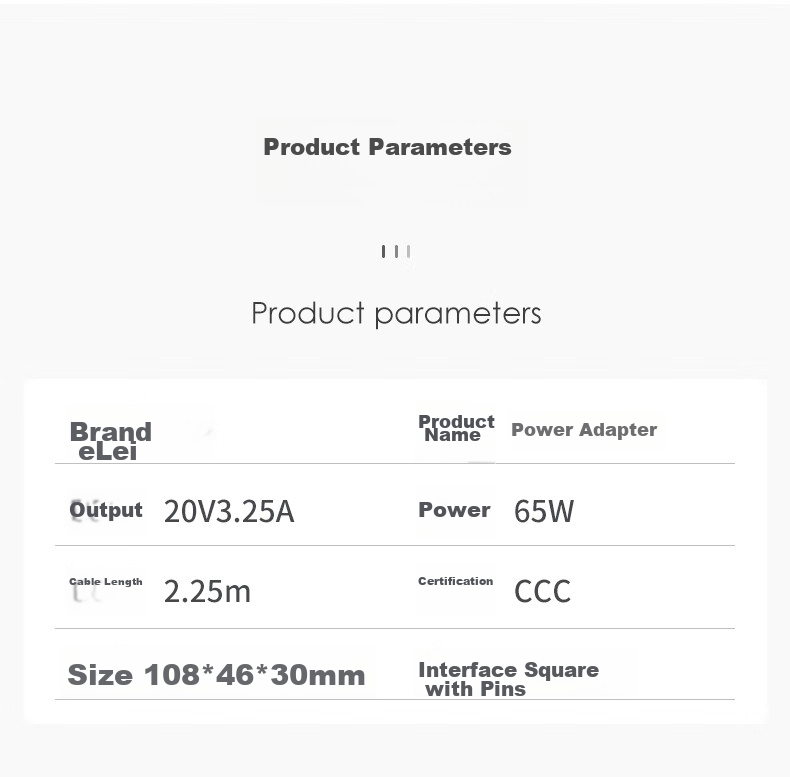Click the Power Adapter value text
The image size is (790, 777).
[584, 430]
